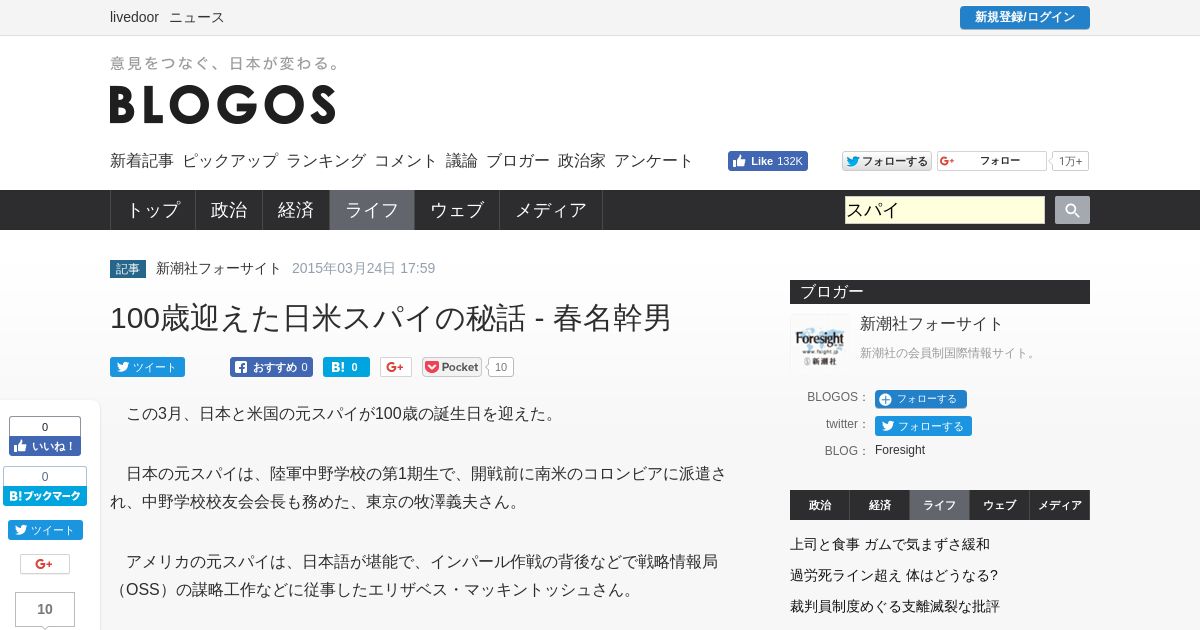Open the ウェブ tab in dark navbar

(x=457, y=210)
